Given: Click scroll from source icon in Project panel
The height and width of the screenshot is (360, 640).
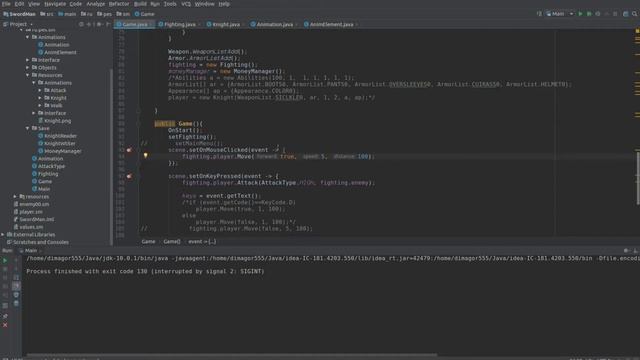Looking at the screenshot, I should 81,24.
